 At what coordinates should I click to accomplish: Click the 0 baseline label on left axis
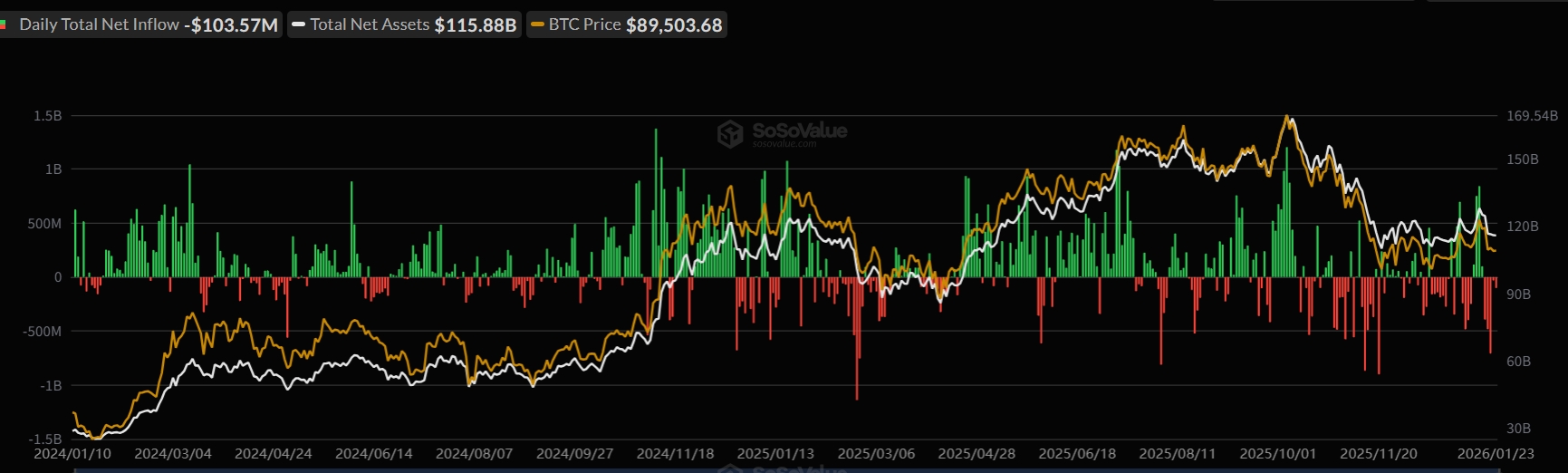(58, 277)
